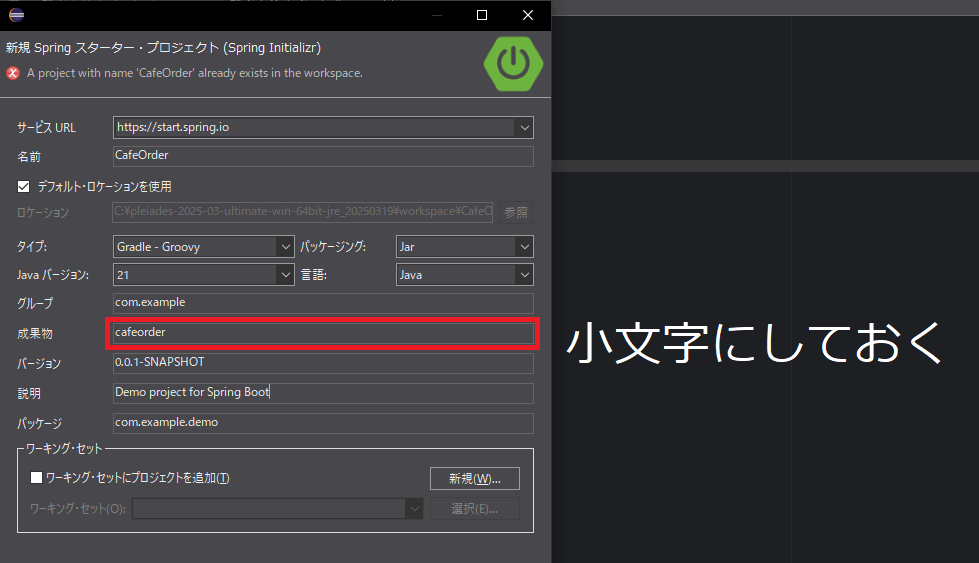Image resolution: width=979 pixels, height=563 pixels.
Task: Change the Java バージョン dropdown value
Action: pos(284,274)
